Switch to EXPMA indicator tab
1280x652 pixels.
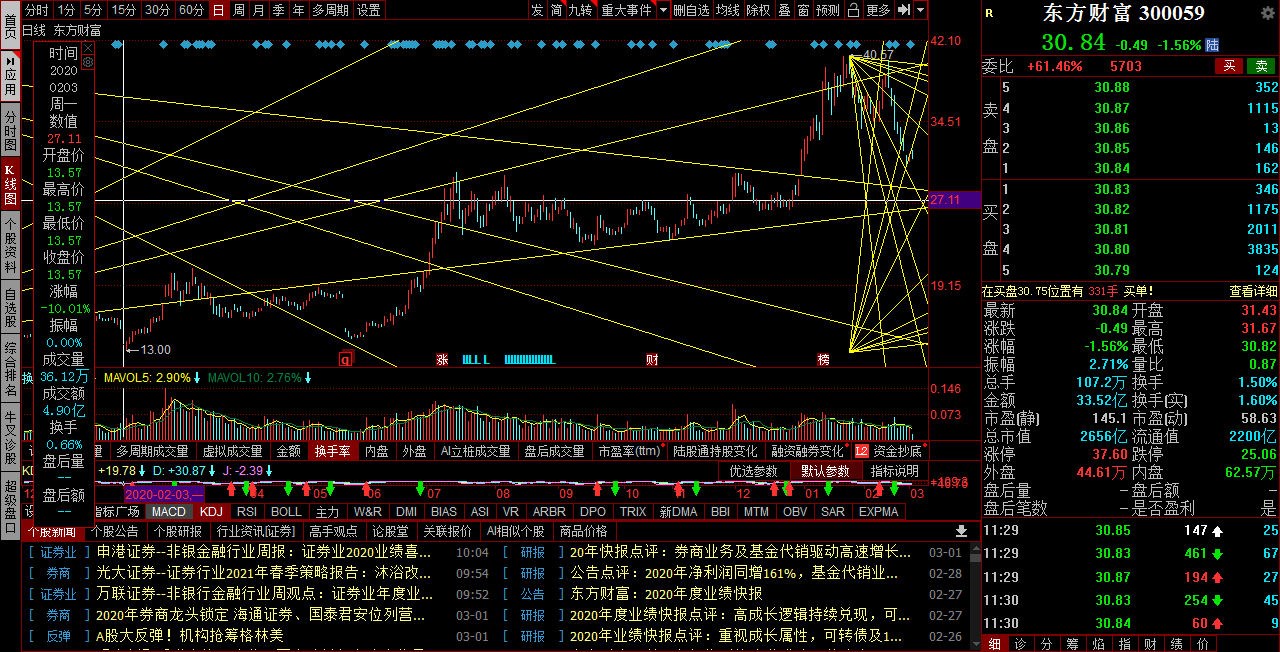tap(878, 511)
